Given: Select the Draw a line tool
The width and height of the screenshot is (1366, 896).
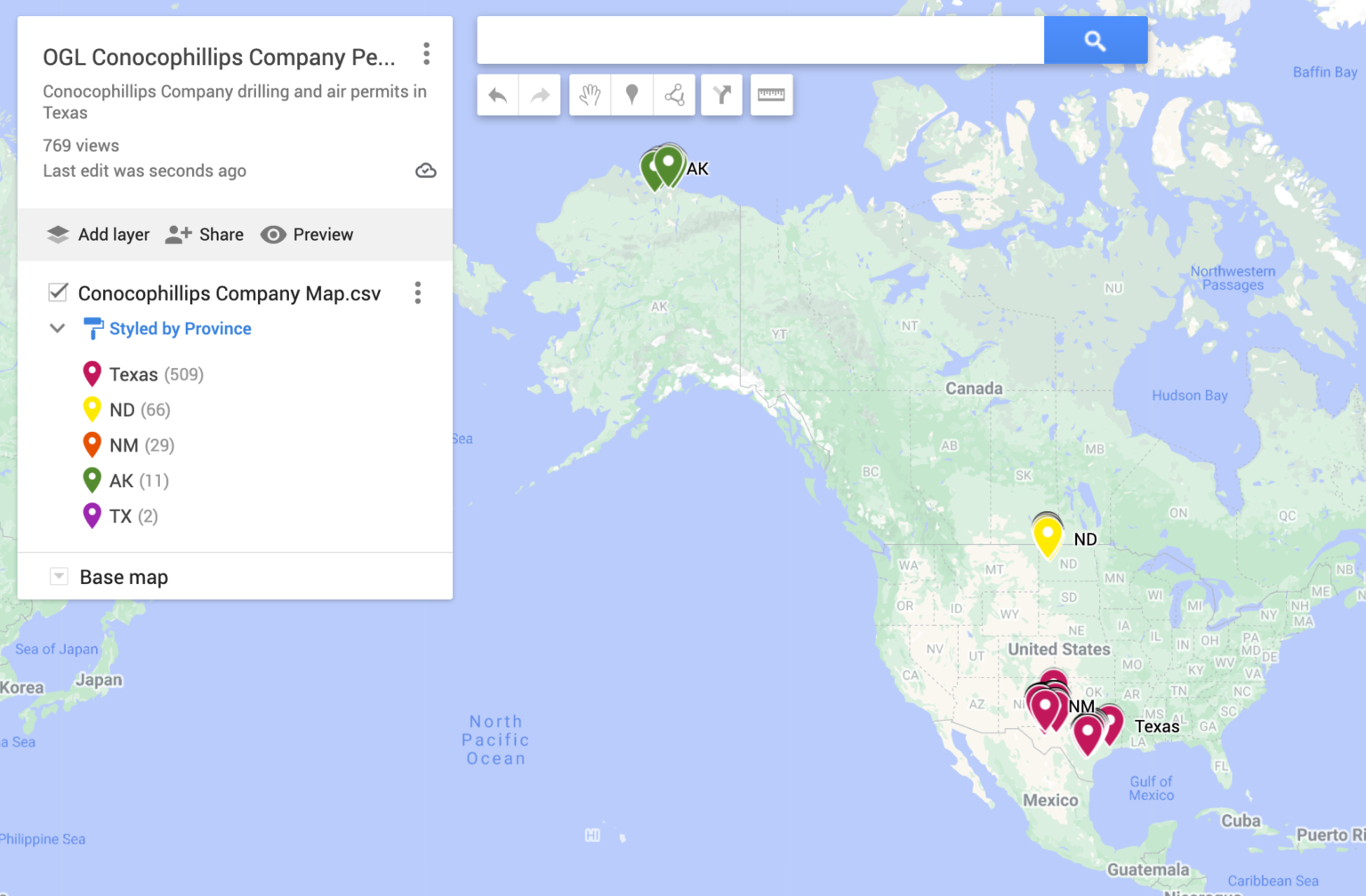Looking at the screenshot, I should [x=675, y=95].
